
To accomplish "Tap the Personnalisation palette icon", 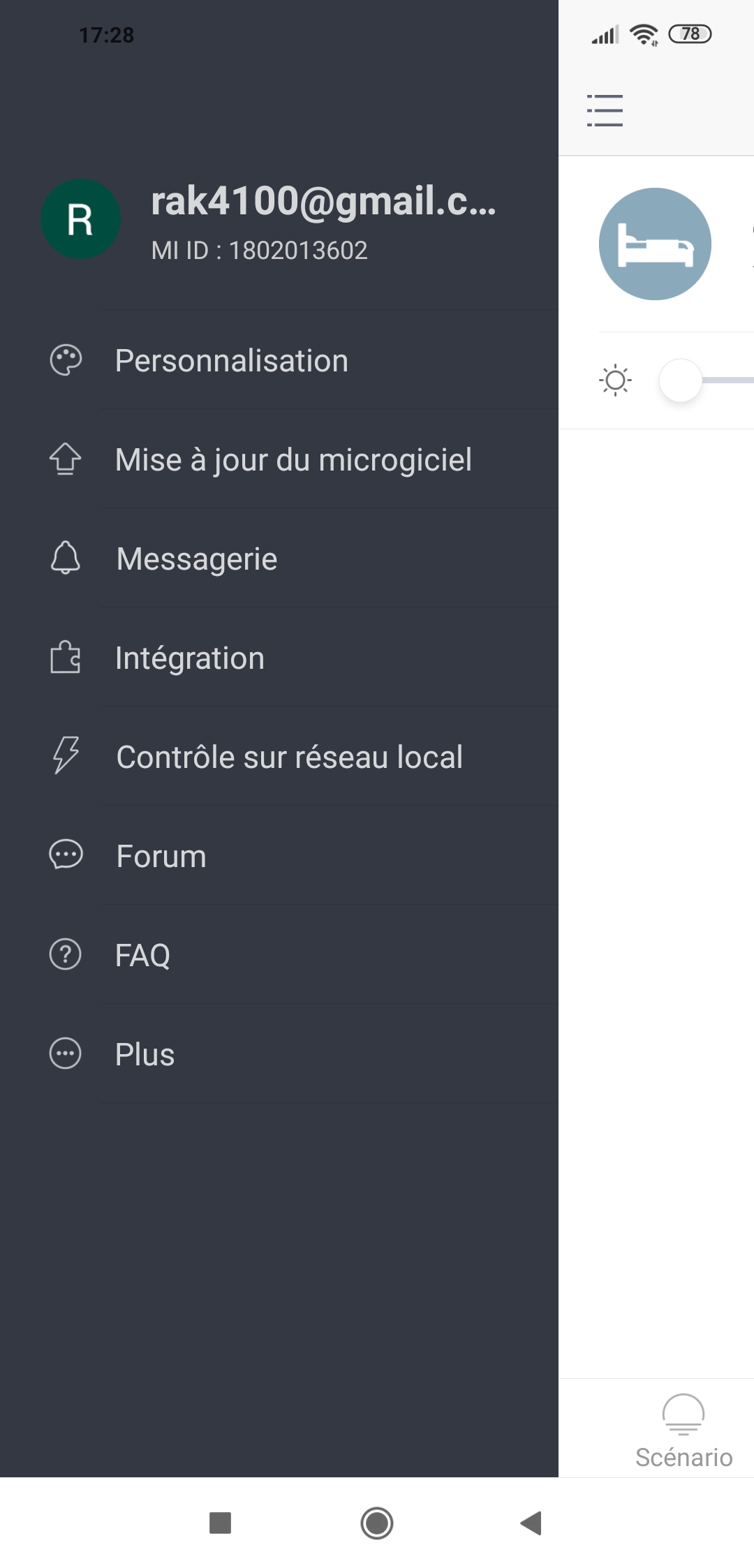I will point(66,361).
